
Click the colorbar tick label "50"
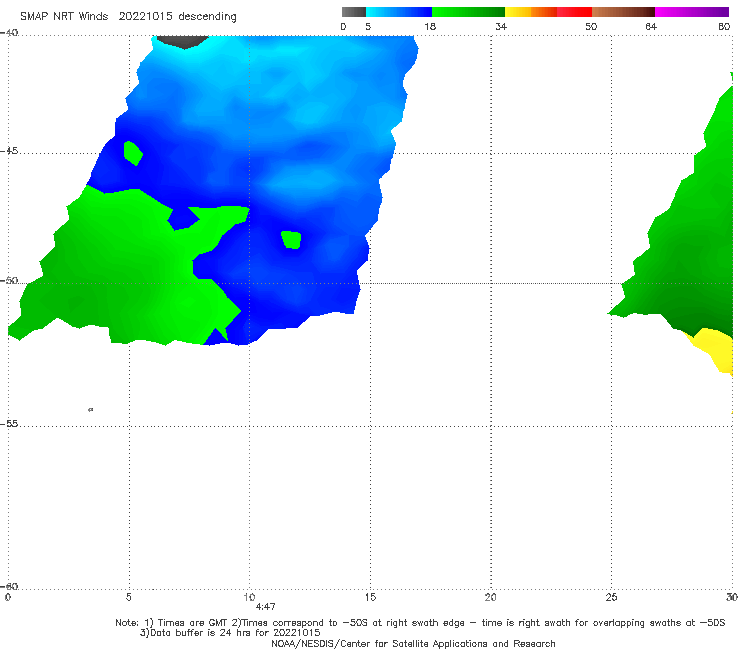(x=591, y=26)
